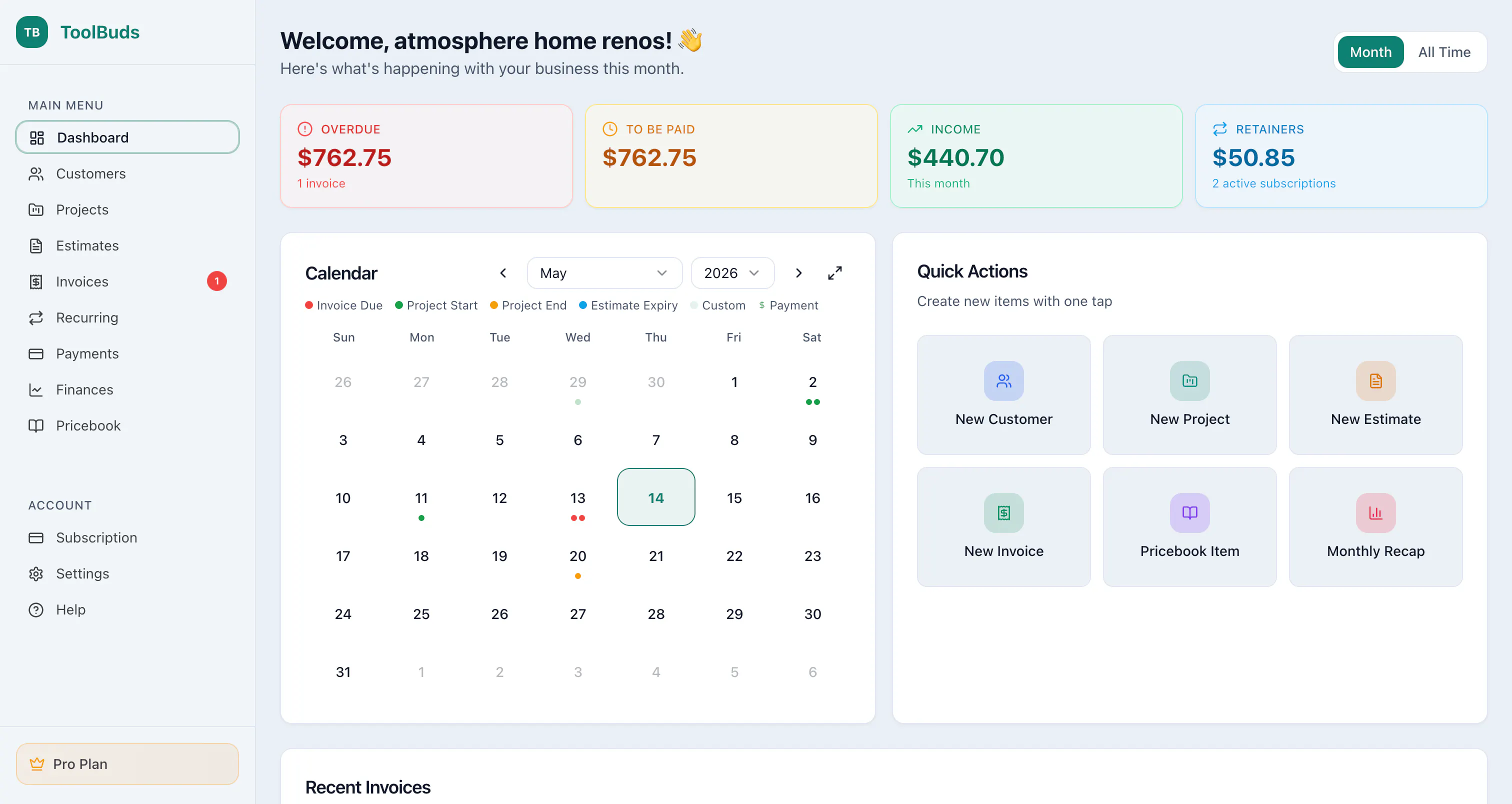
Task: Click the Customers people icon in the sidebar
Action: click(x=36, y=173)
